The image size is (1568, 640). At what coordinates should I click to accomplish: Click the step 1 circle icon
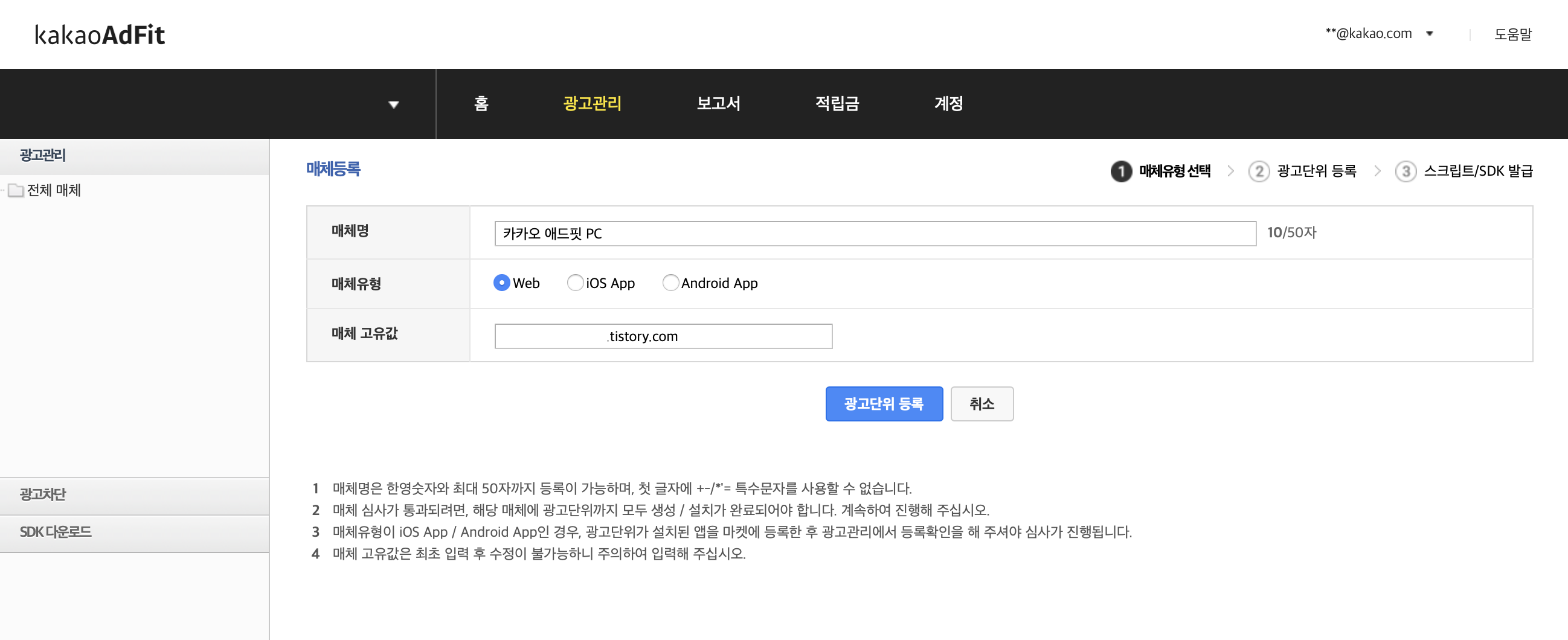1120,171
